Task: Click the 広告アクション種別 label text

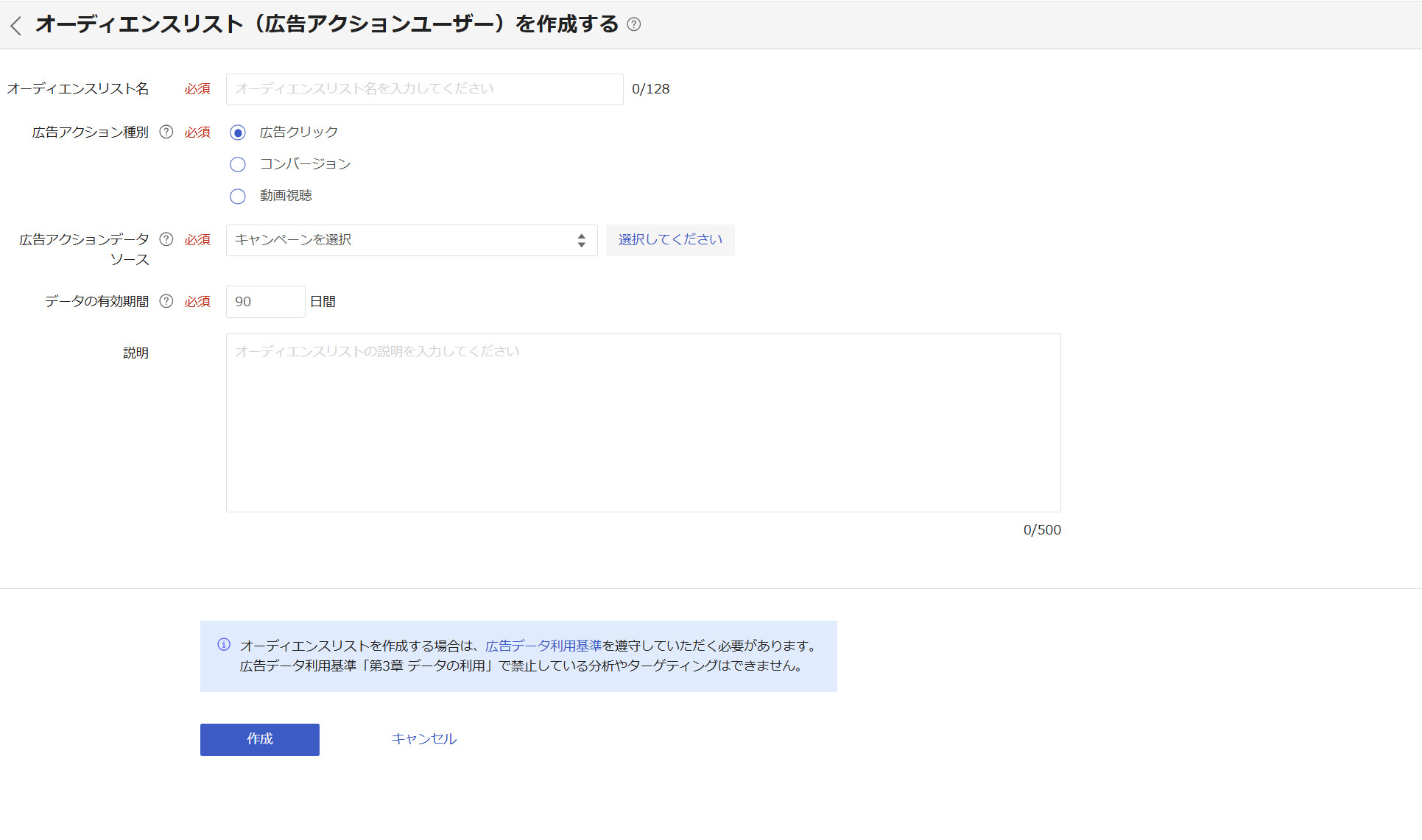Action: point(91,133)
